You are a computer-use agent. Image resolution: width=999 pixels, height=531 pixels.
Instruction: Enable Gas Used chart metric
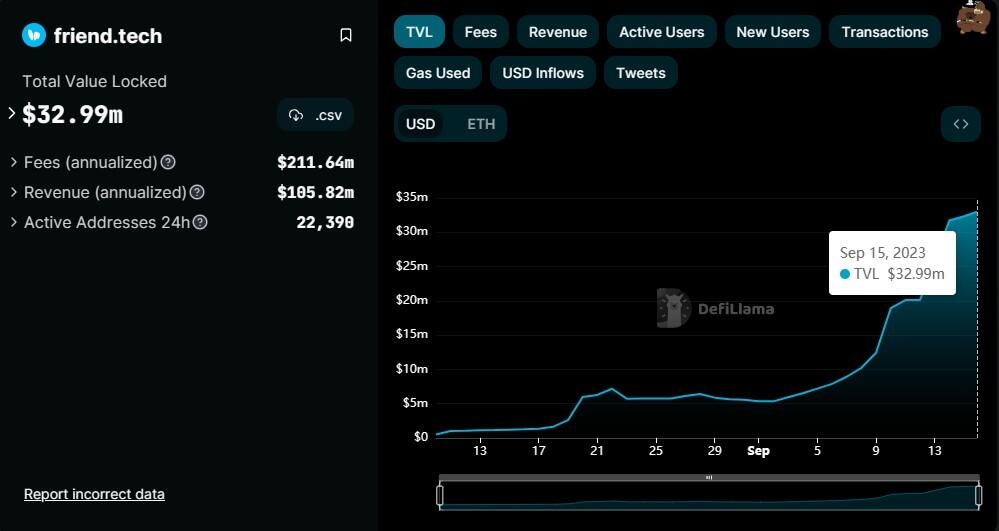[x=438, y=73]
